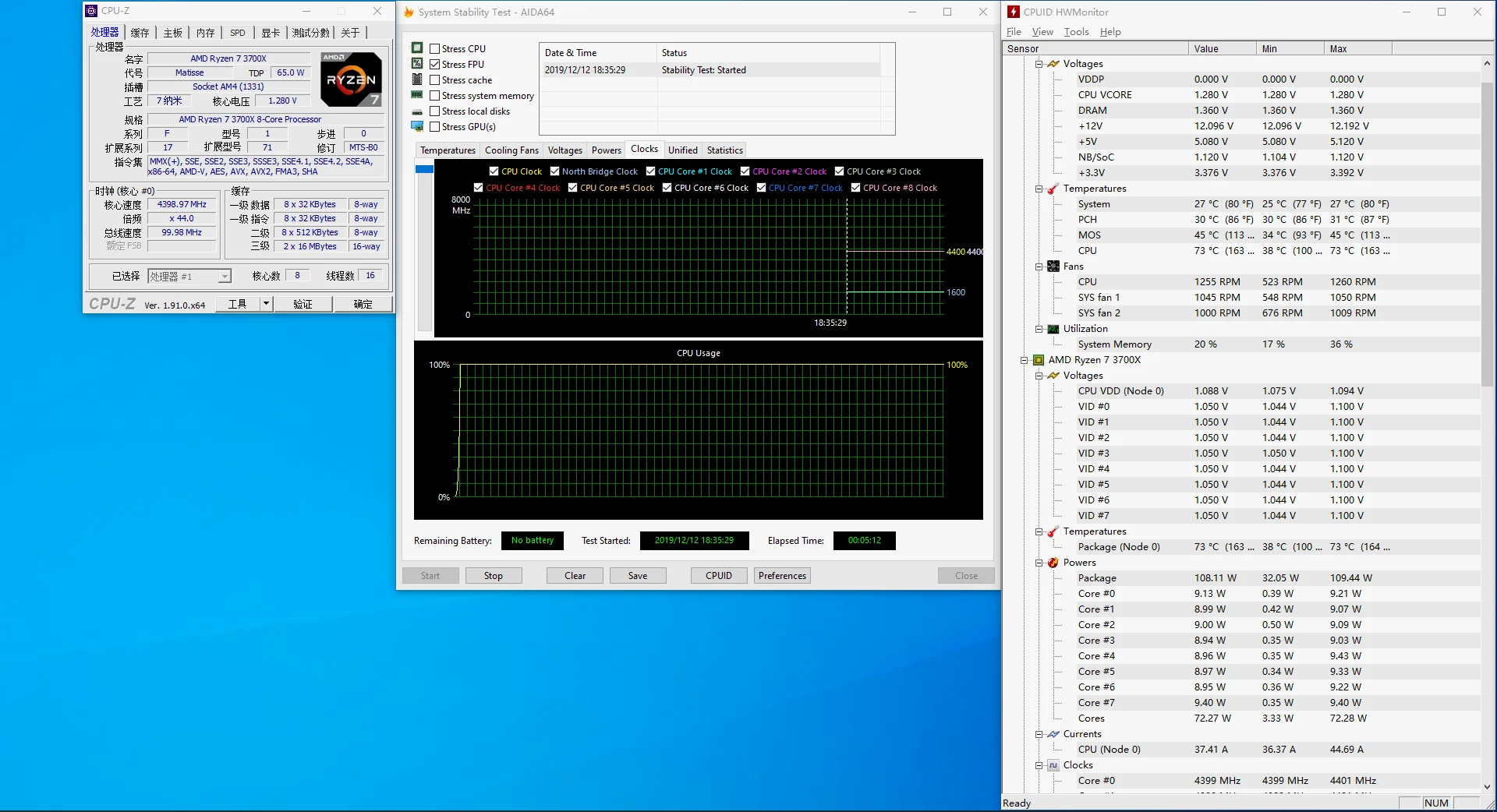
Task: Click the Stress CPU chip icon
Action: pyautogui.click(x=417, y=48)
